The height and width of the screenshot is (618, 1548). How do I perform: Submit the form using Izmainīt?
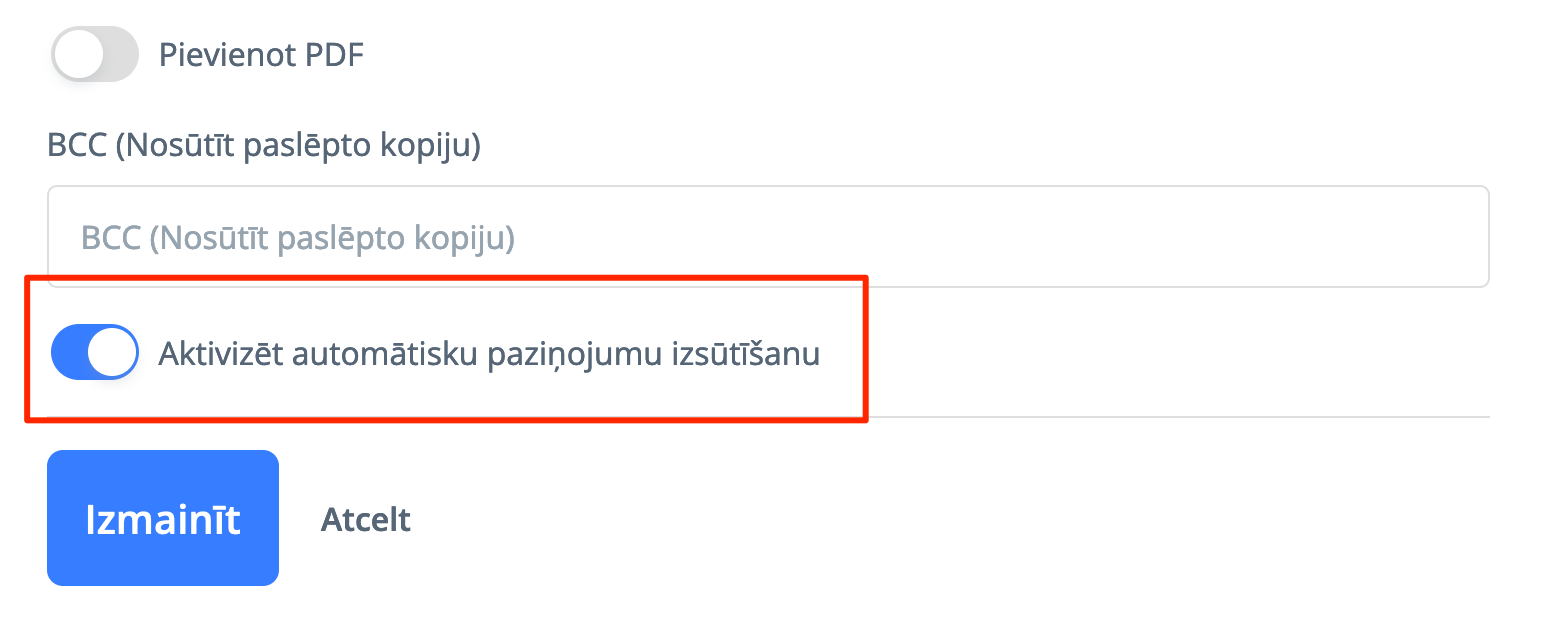click(x=163, y=518)
